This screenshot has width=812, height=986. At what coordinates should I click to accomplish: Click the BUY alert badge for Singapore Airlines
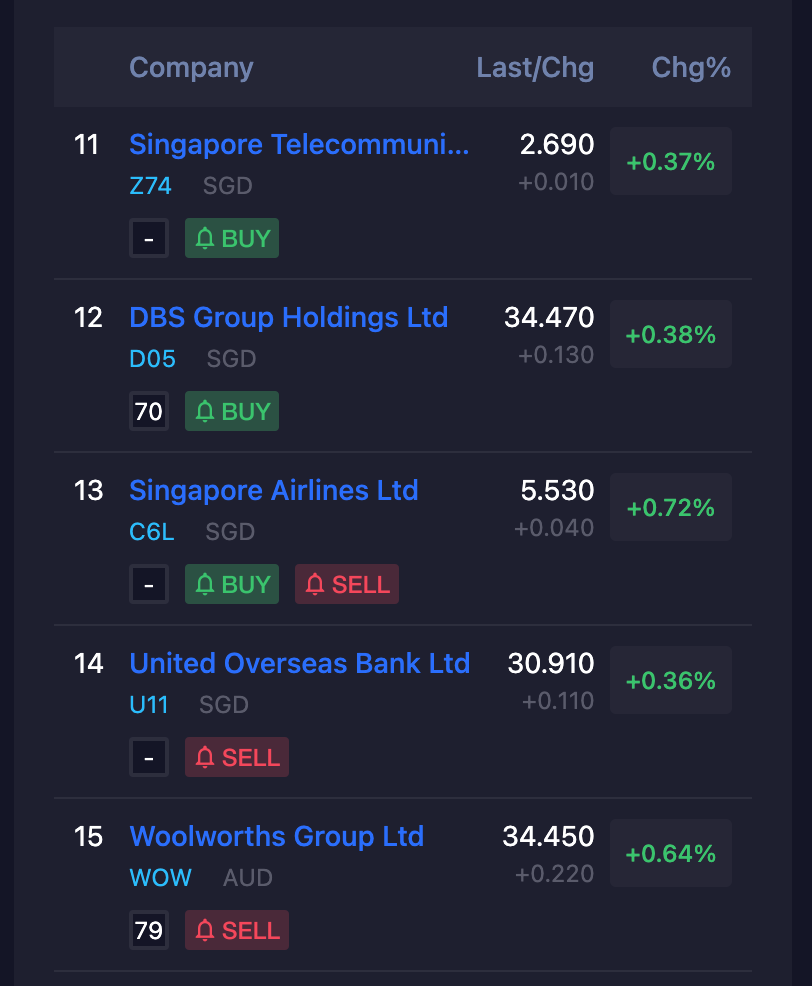pos(231,584)
